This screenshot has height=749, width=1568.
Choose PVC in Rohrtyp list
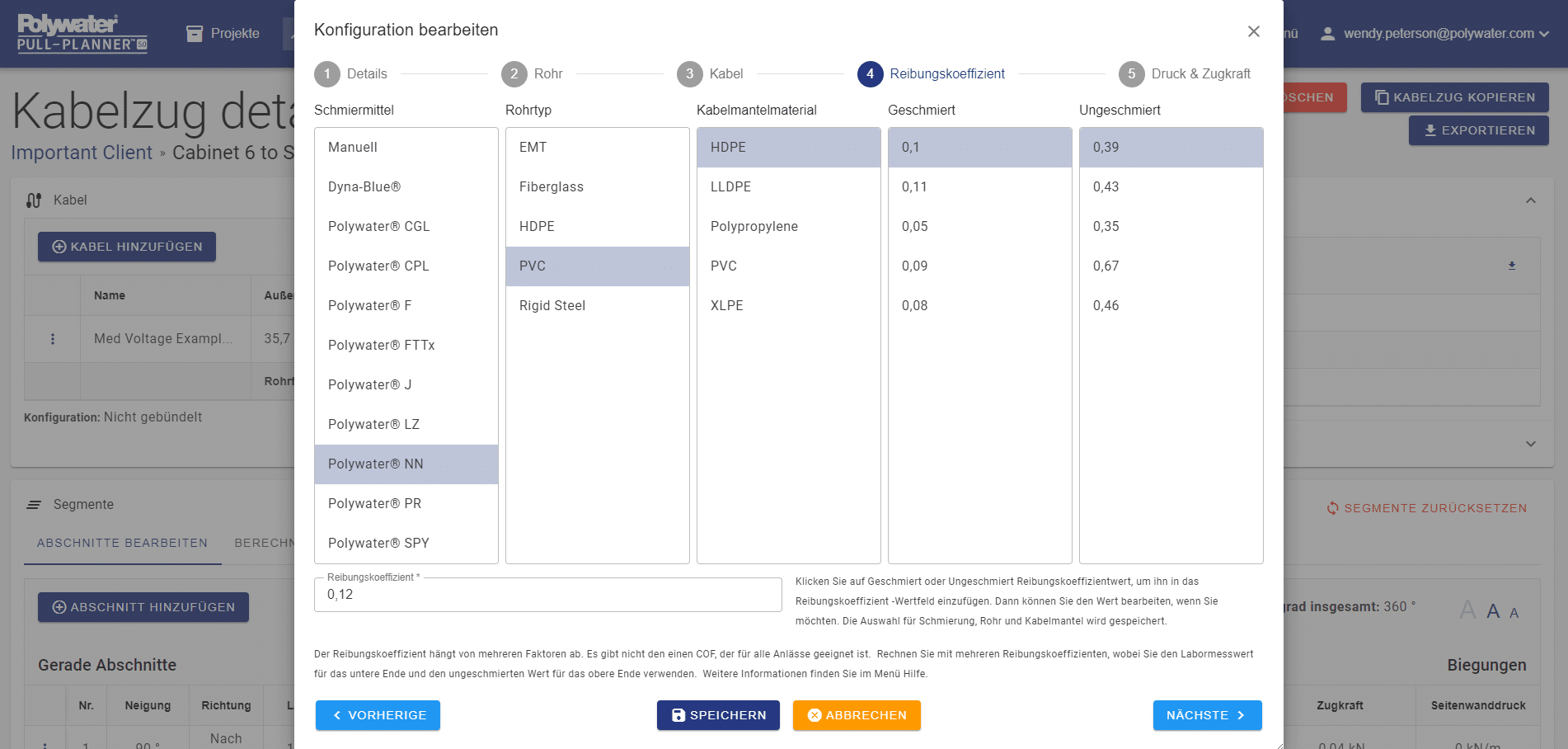click(x=598, y=266)
